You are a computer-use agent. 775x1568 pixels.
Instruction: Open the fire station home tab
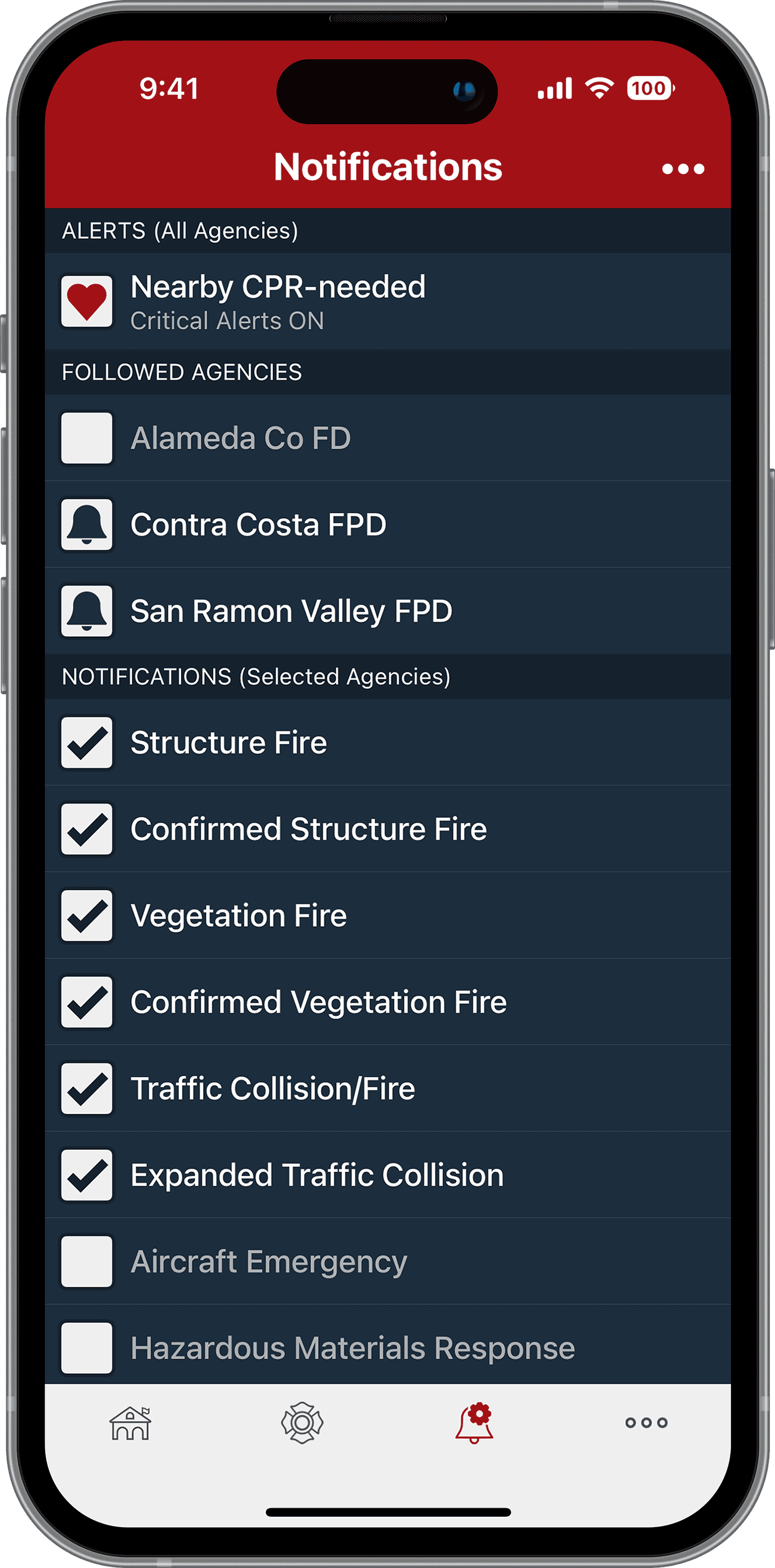click(x=130, y=1423)
